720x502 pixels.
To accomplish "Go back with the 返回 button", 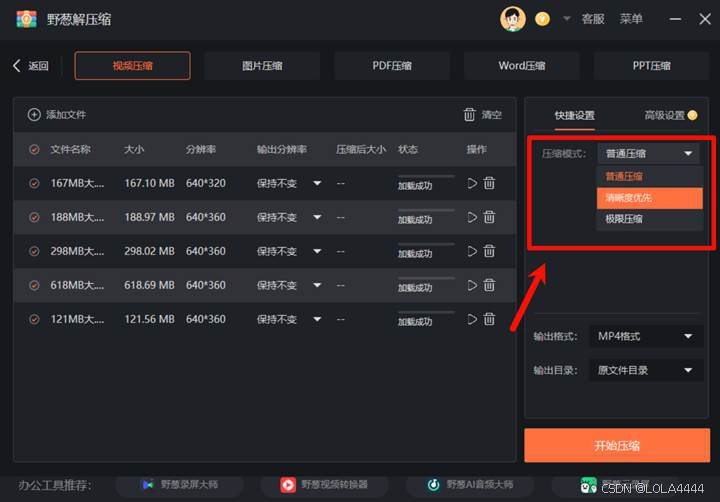I will point(31,66).
